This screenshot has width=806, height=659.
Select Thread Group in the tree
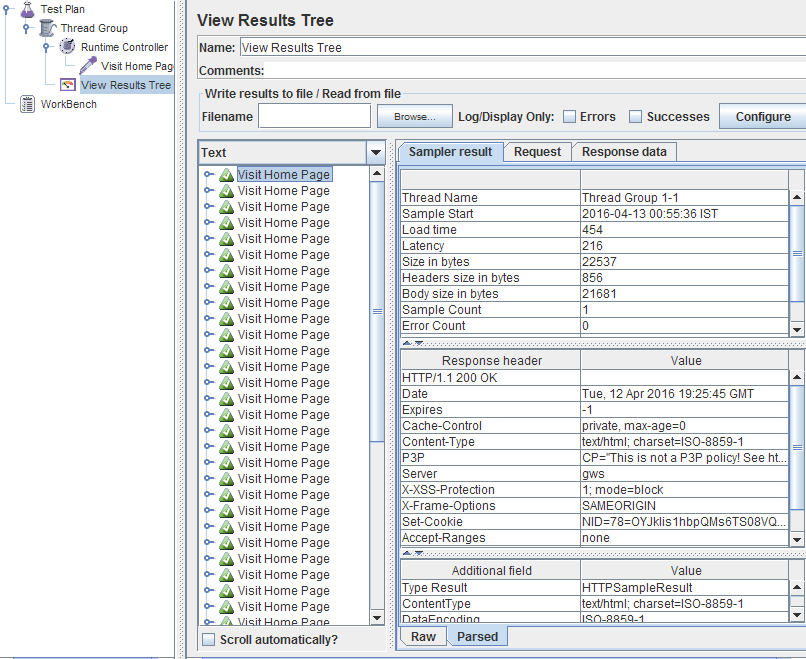tap(94, 28)
